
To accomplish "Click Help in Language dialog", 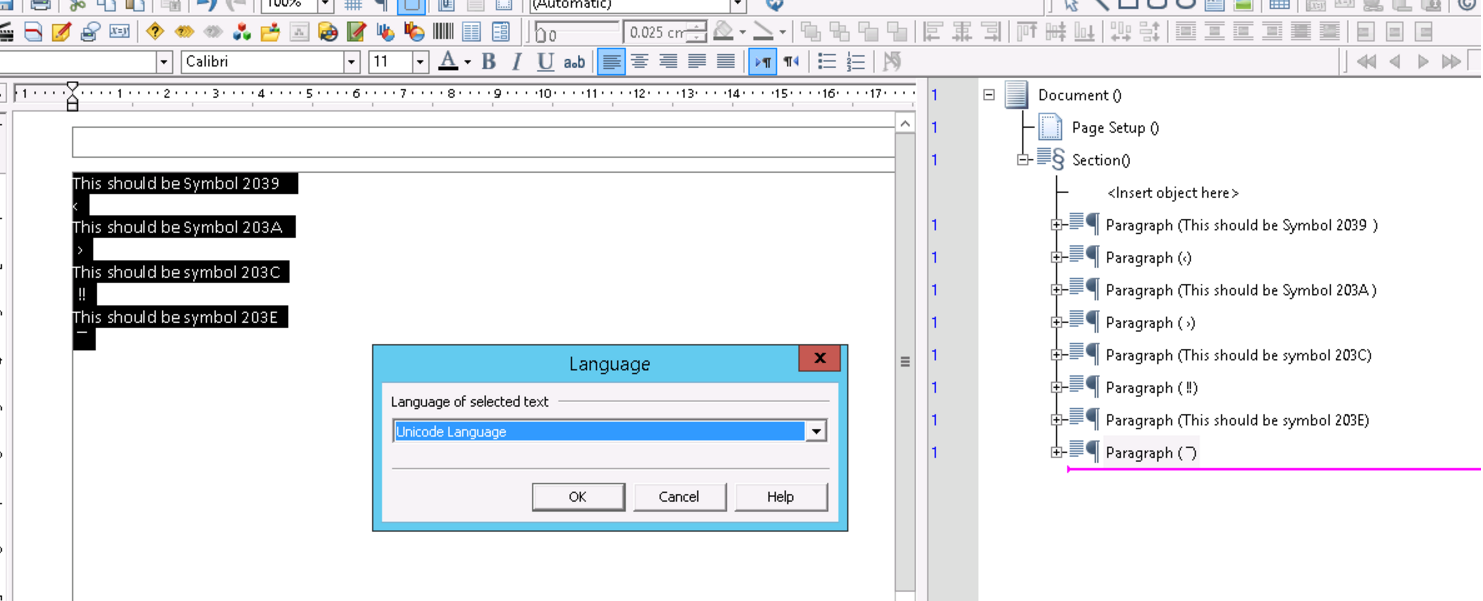I will click(x=780, y=497).
